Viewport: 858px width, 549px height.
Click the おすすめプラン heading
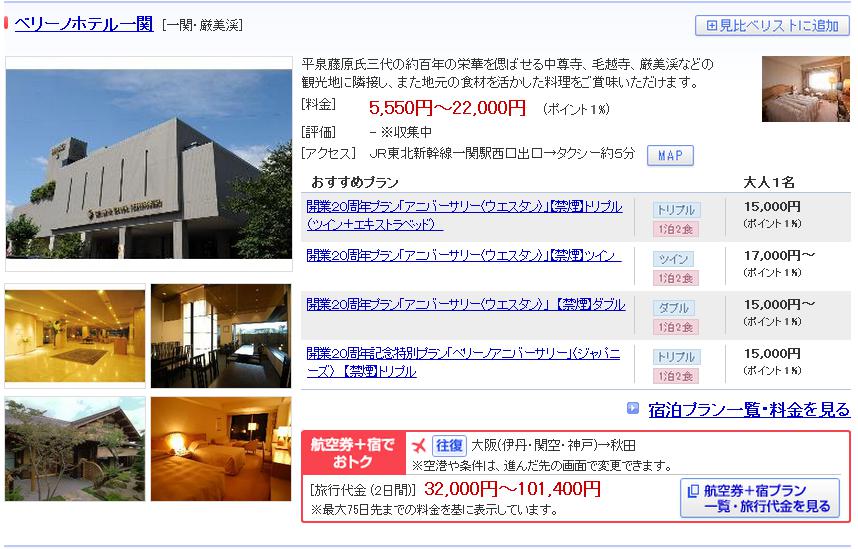tap(355, 182)
